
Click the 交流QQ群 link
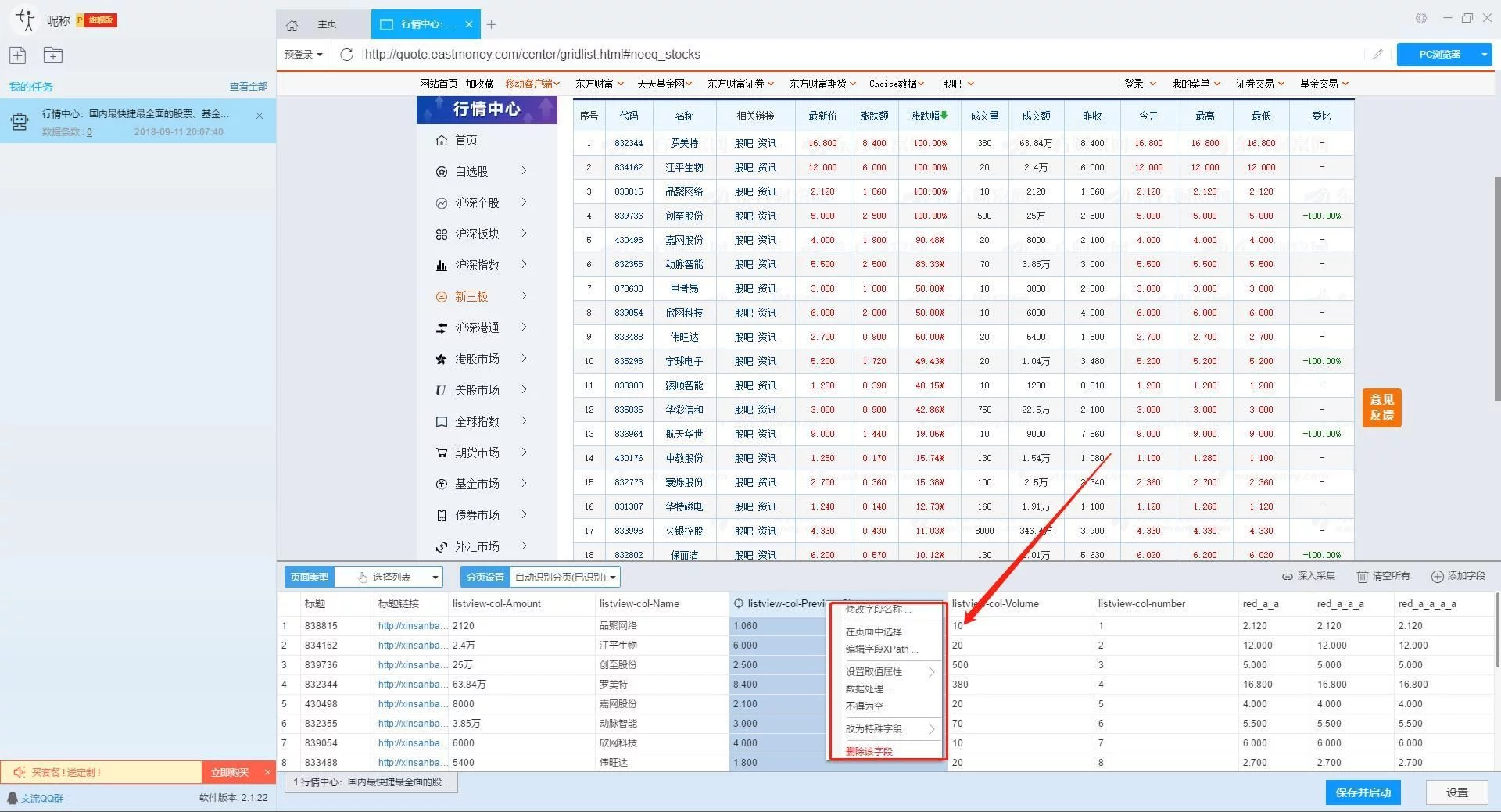tap(42, 798)
